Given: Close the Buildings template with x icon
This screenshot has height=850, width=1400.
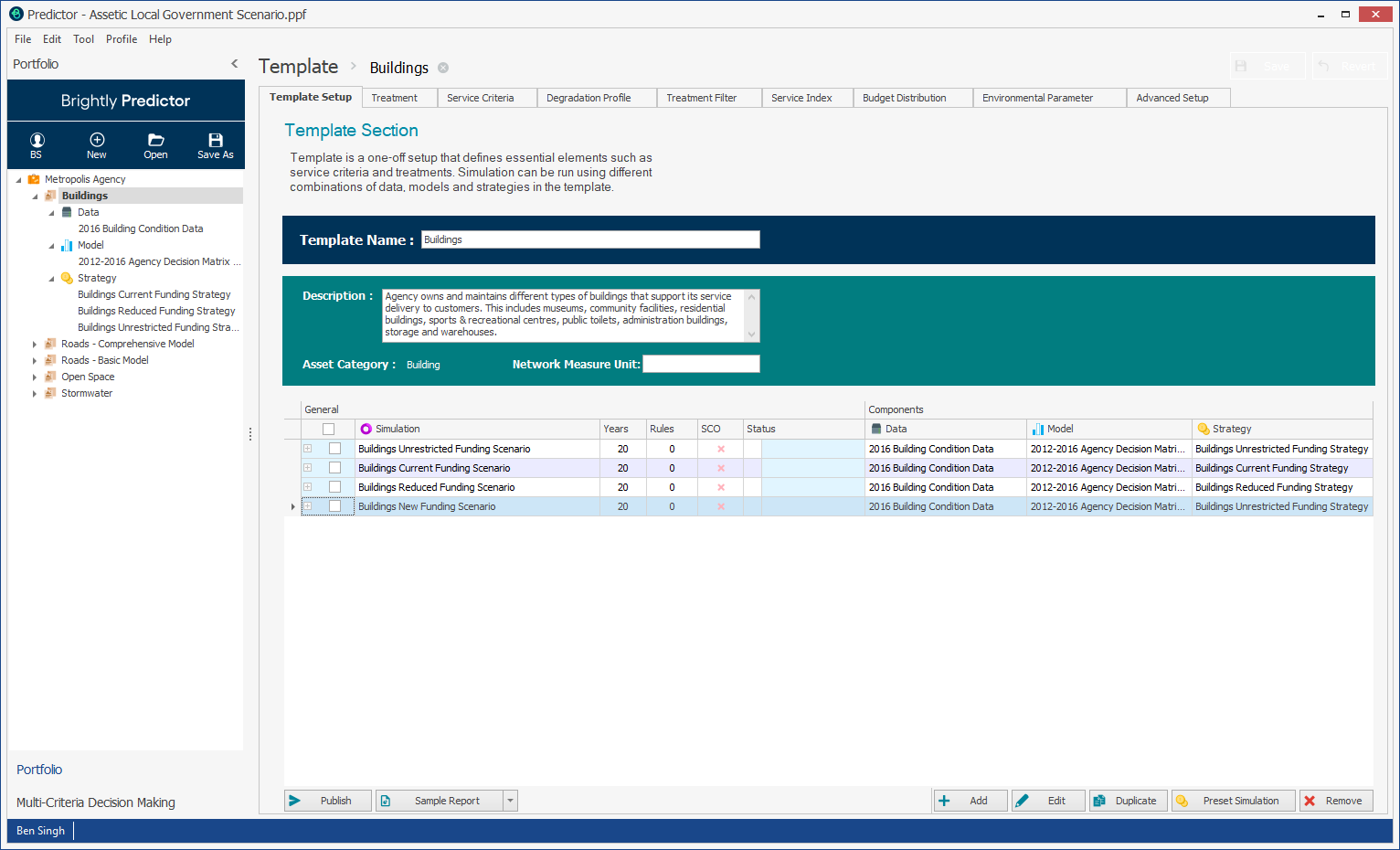Looking at the screenshot, I should pos(443,68).
